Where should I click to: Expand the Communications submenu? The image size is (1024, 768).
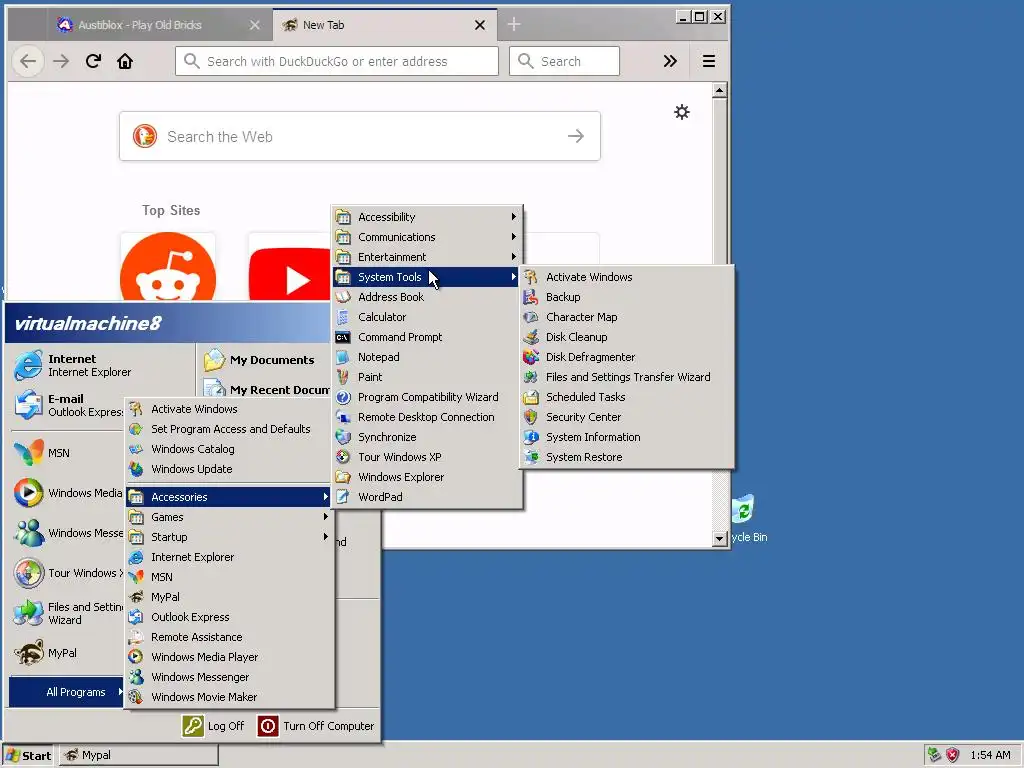(428, 237)
